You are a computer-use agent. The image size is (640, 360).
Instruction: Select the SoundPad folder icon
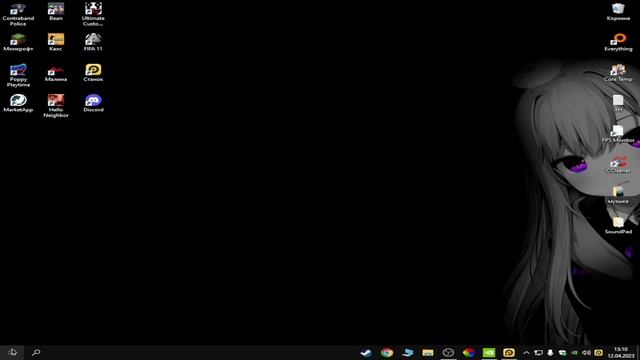click(618, 225)
